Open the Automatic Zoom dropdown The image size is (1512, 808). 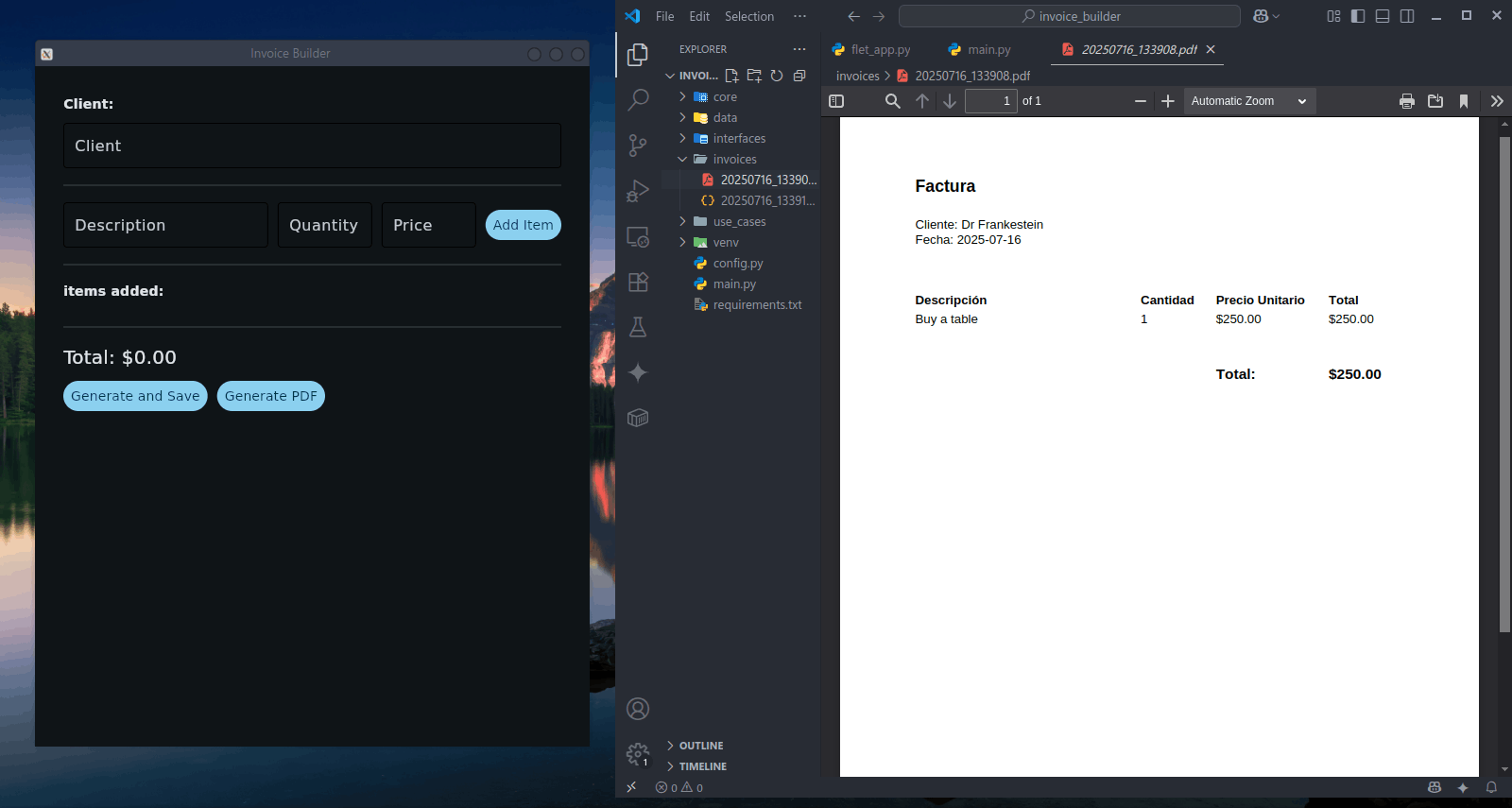point(1249,101)
